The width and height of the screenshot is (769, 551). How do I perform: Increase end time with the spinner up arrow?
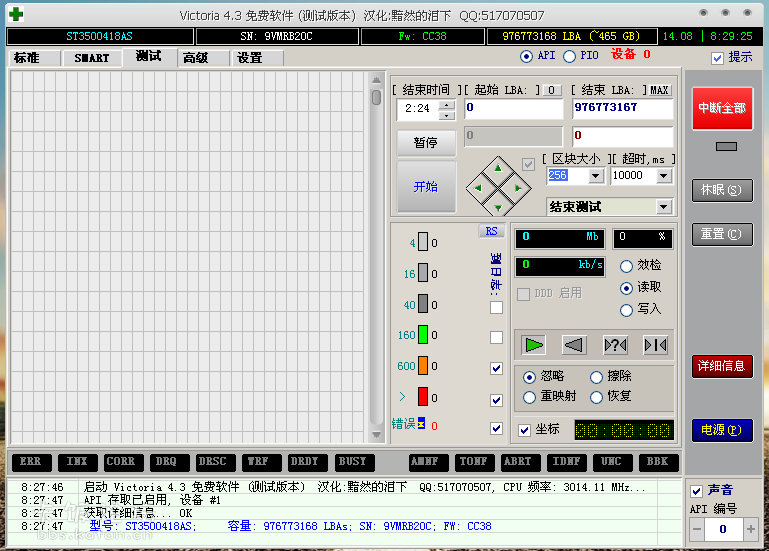(x=446, y=105)
